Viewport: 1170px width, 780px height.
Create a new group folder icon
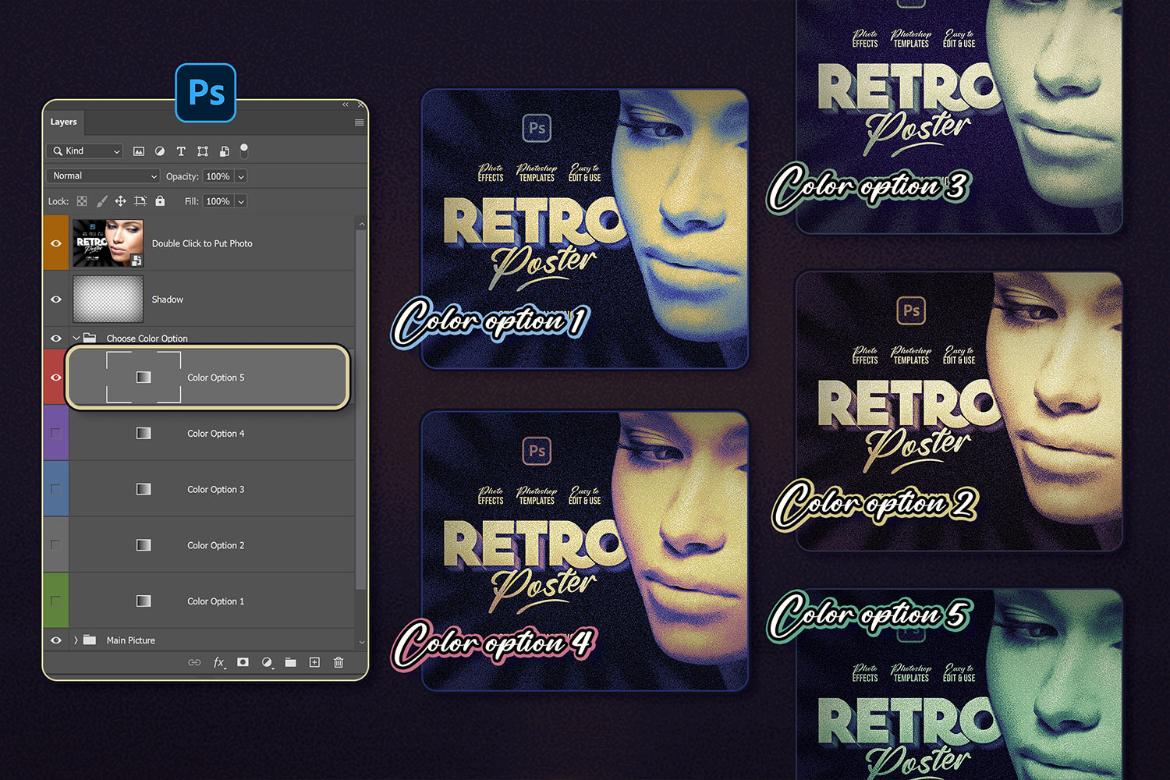click(290, 663)
